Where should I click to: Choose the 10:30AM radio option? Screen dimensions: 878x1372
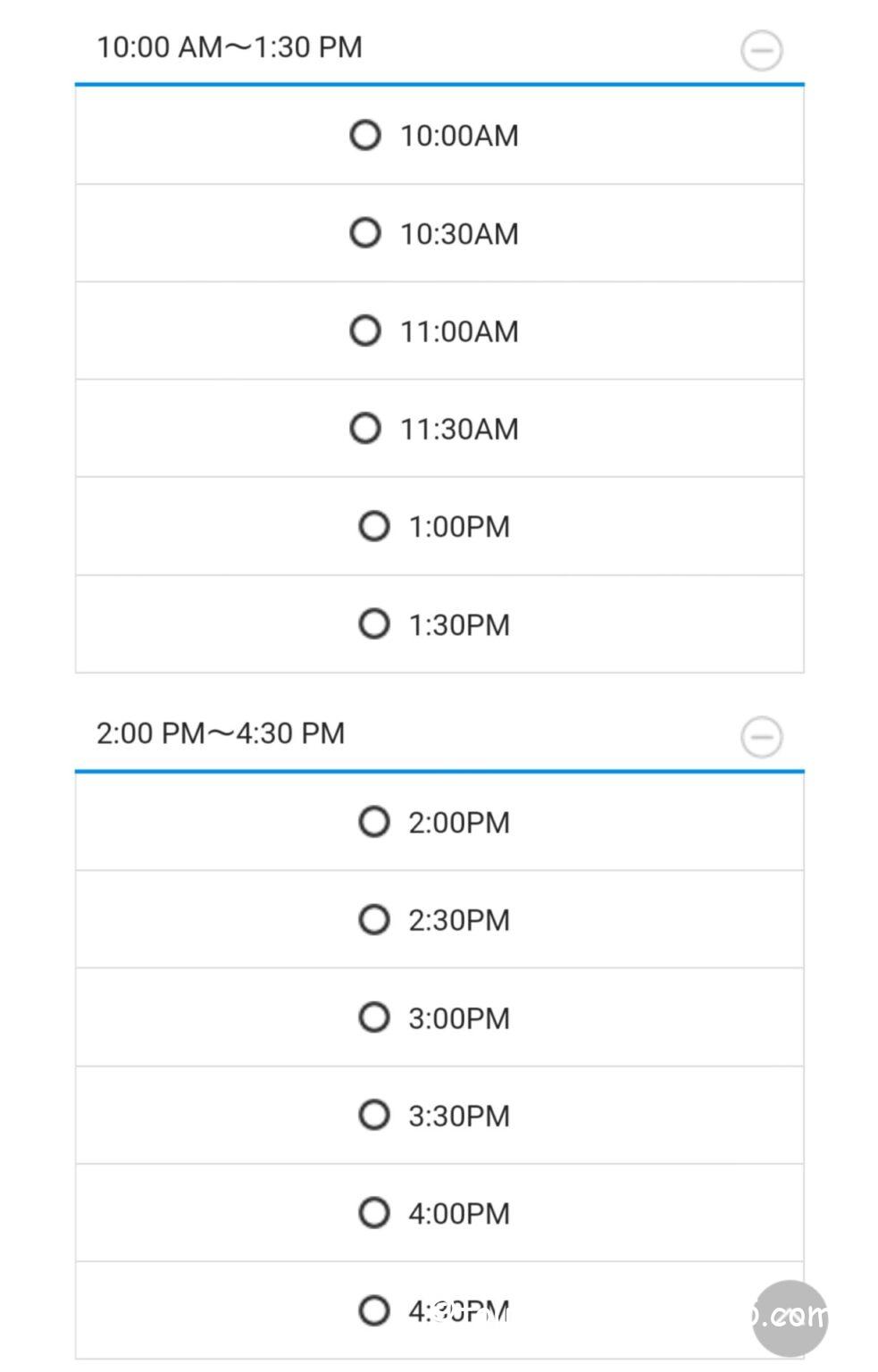(365, 233)
